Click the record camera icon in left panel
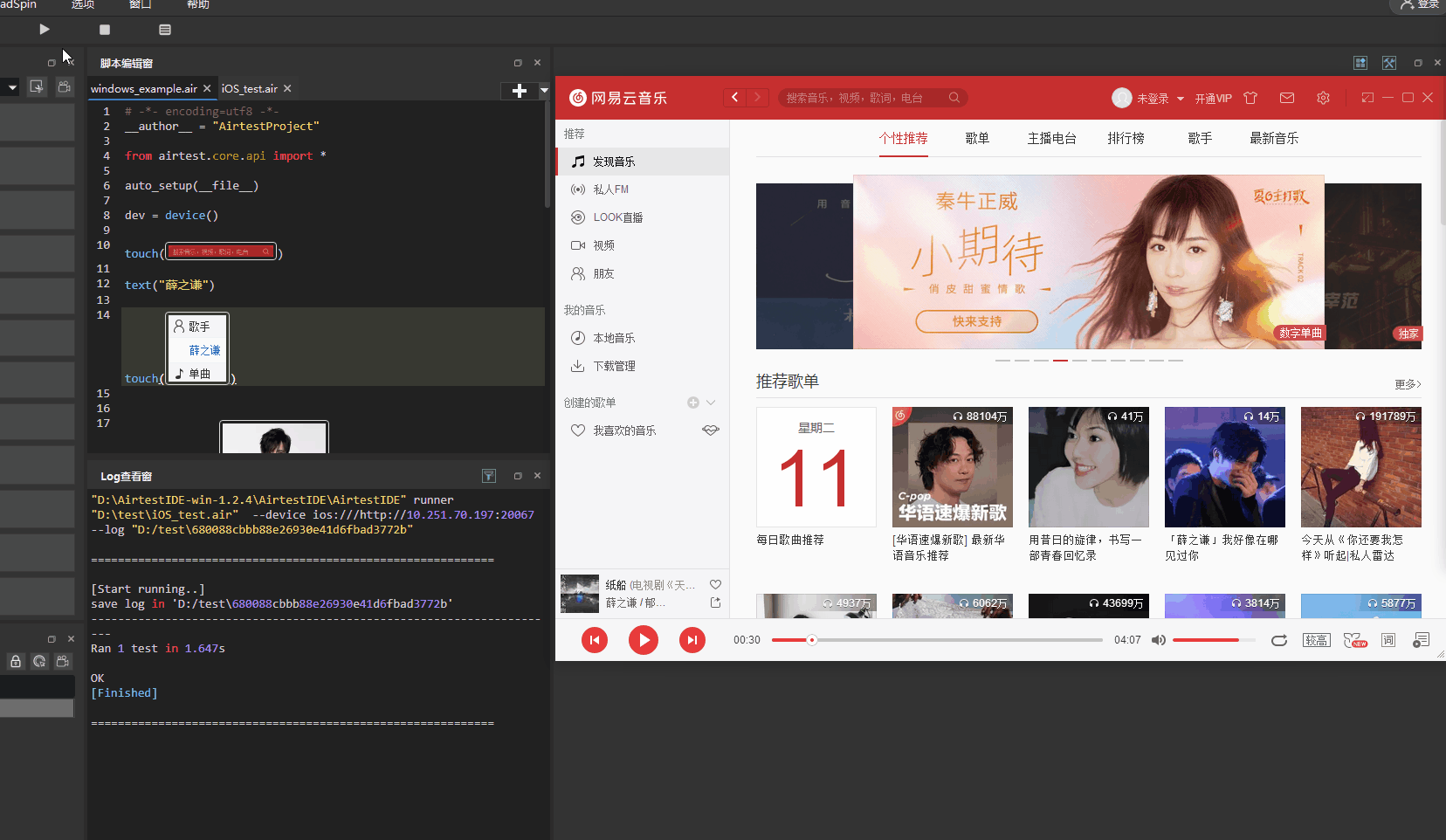Image resolution: width=1446 pixels, height=840 pixels. click(64, 86)
